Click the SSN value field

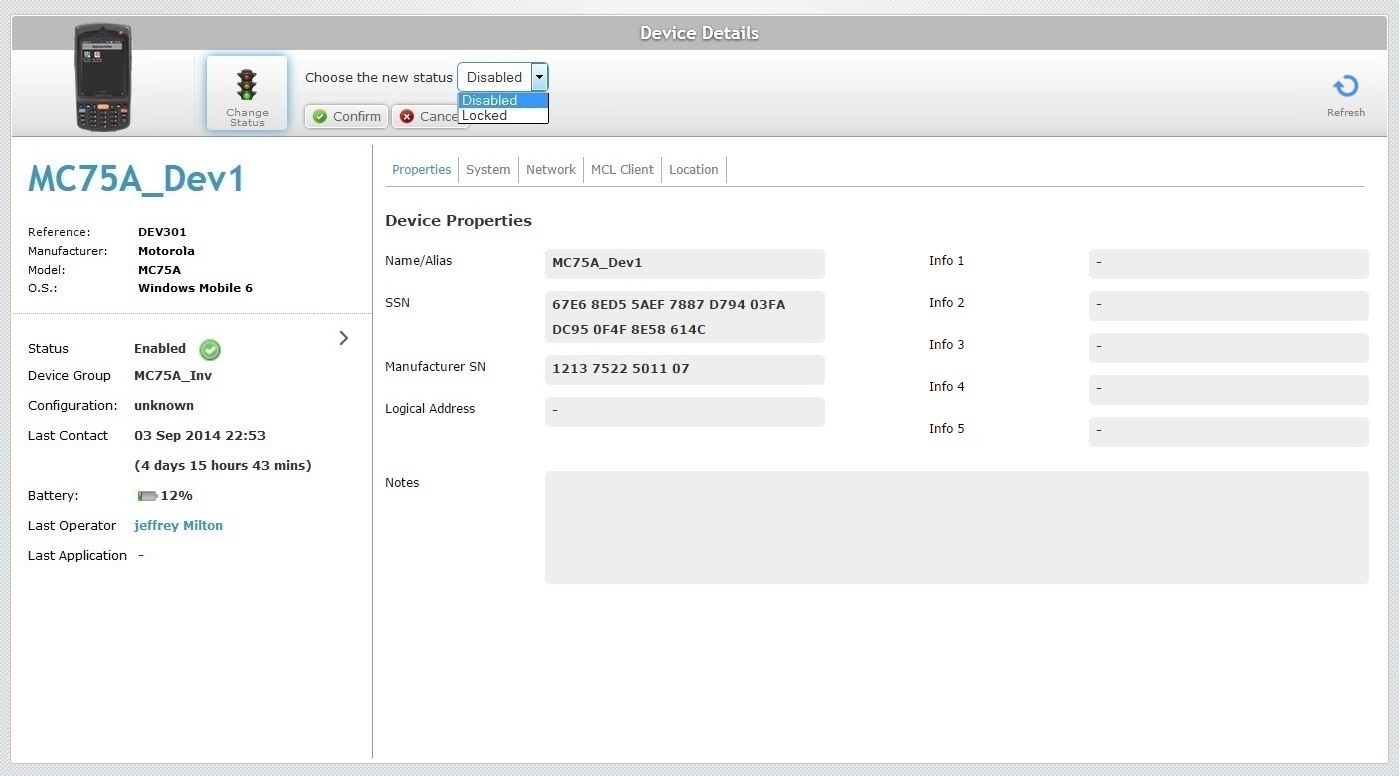[x=685, y=317]
